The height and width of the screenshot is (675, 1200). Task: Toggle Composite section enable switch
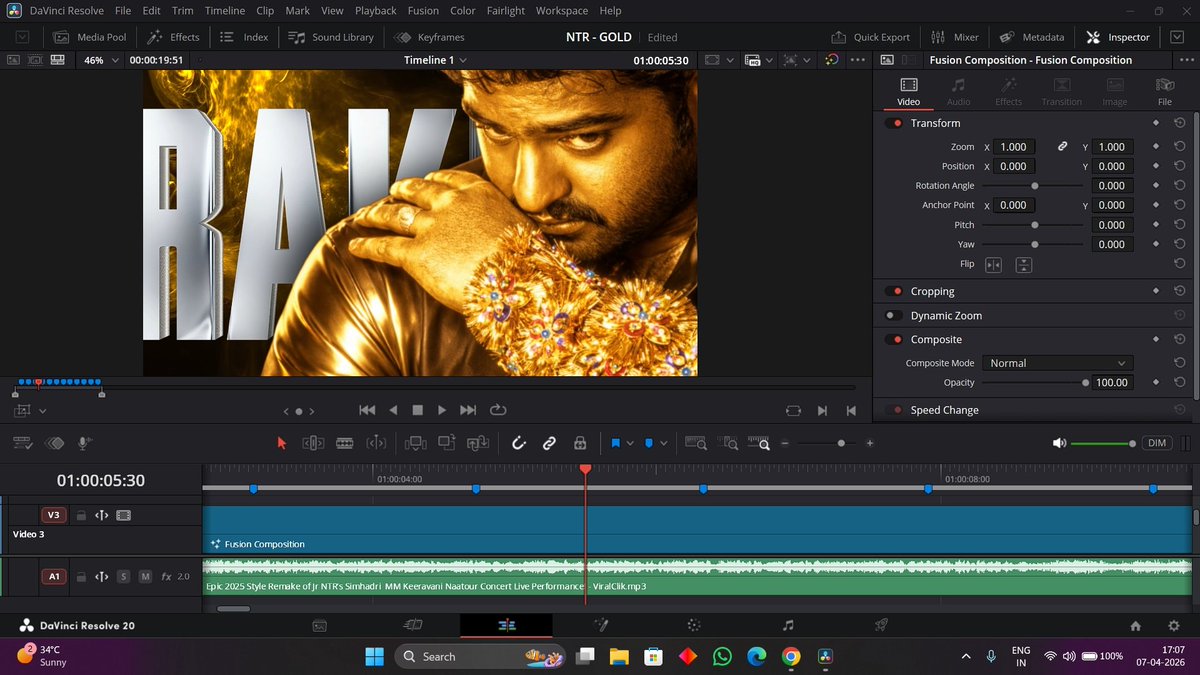tap(893, 339)
